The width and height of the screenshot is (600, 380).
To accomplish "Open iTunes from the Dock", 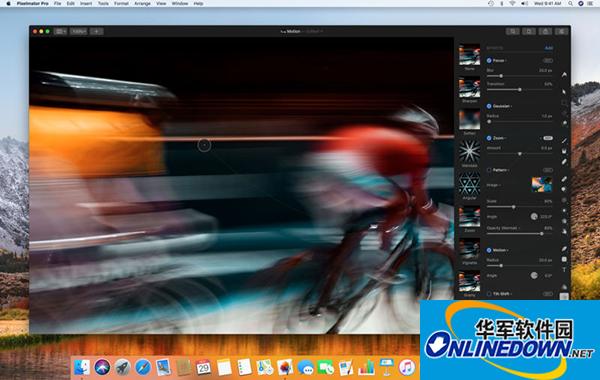I will pyautogui.click(x=407, y=367).
